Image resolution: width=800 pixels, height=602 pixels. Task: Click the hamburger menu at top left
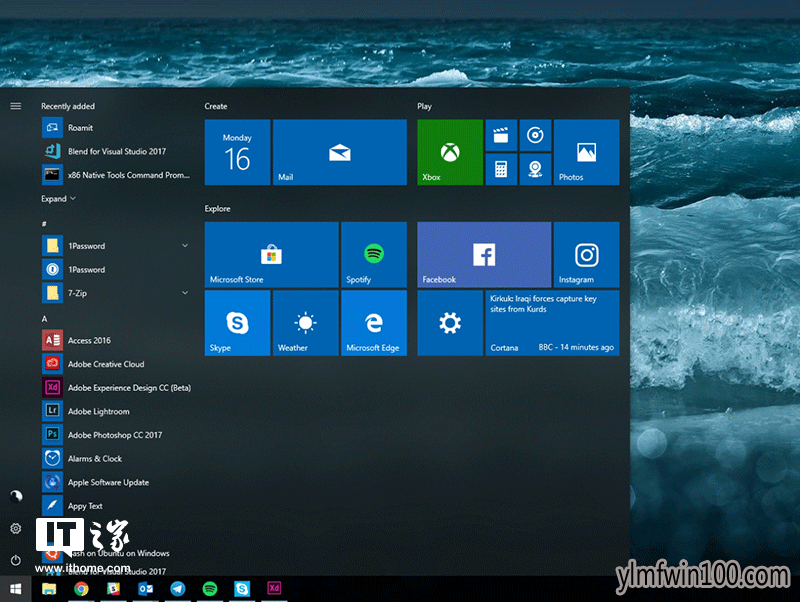[16, 106]
